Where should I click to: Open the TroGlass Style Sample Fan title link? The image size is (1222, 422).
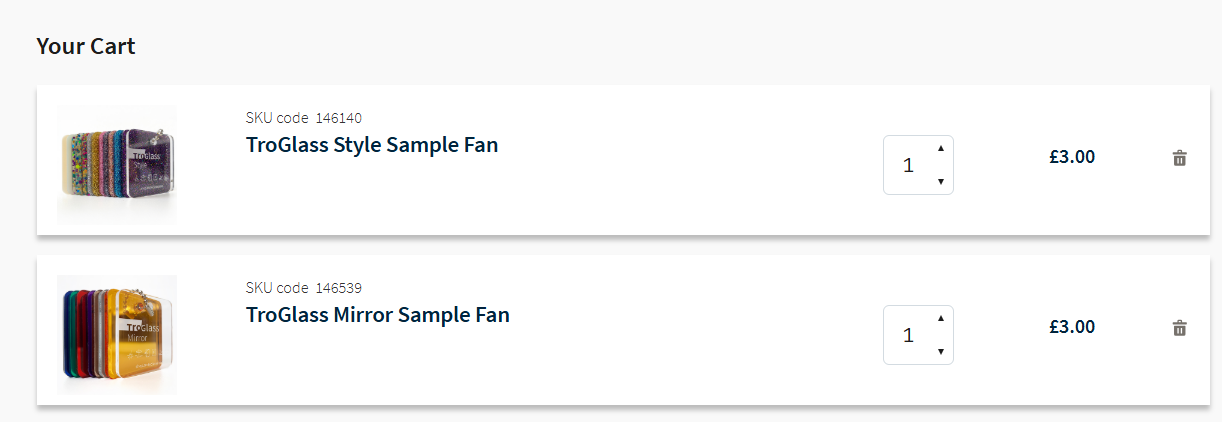pos(372,145)
